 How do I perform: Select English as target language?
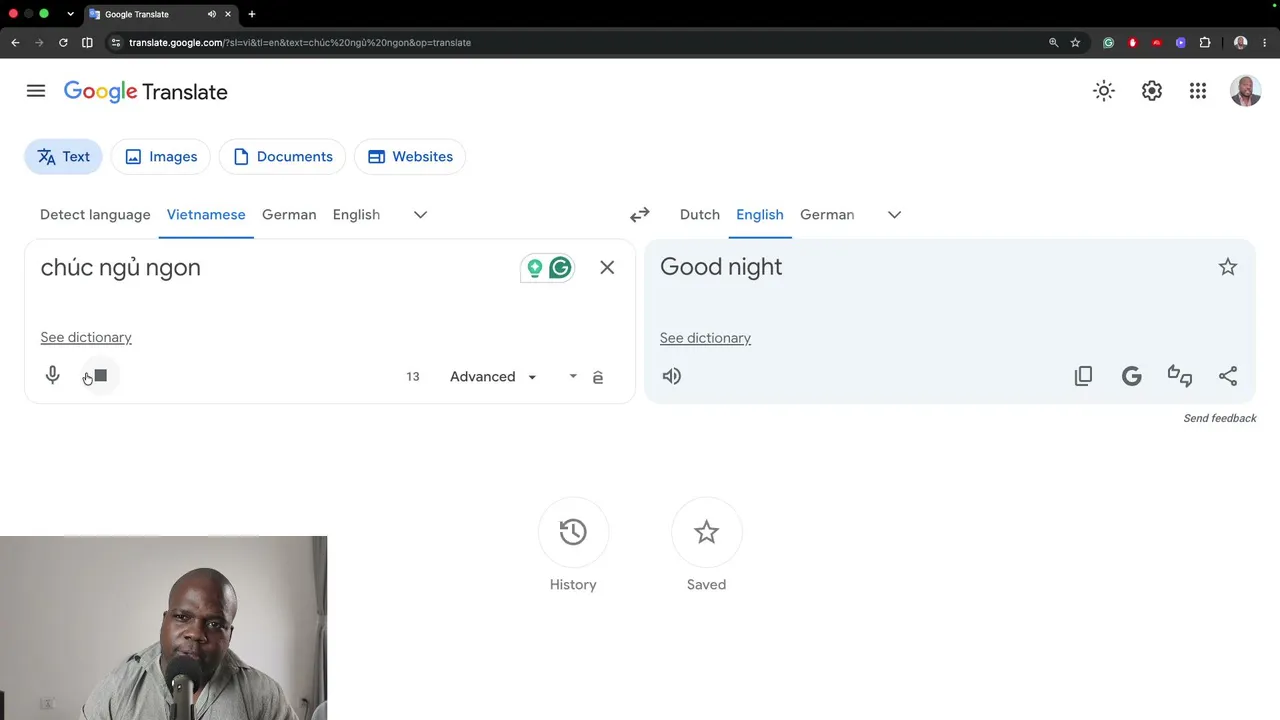coord(760,215)
